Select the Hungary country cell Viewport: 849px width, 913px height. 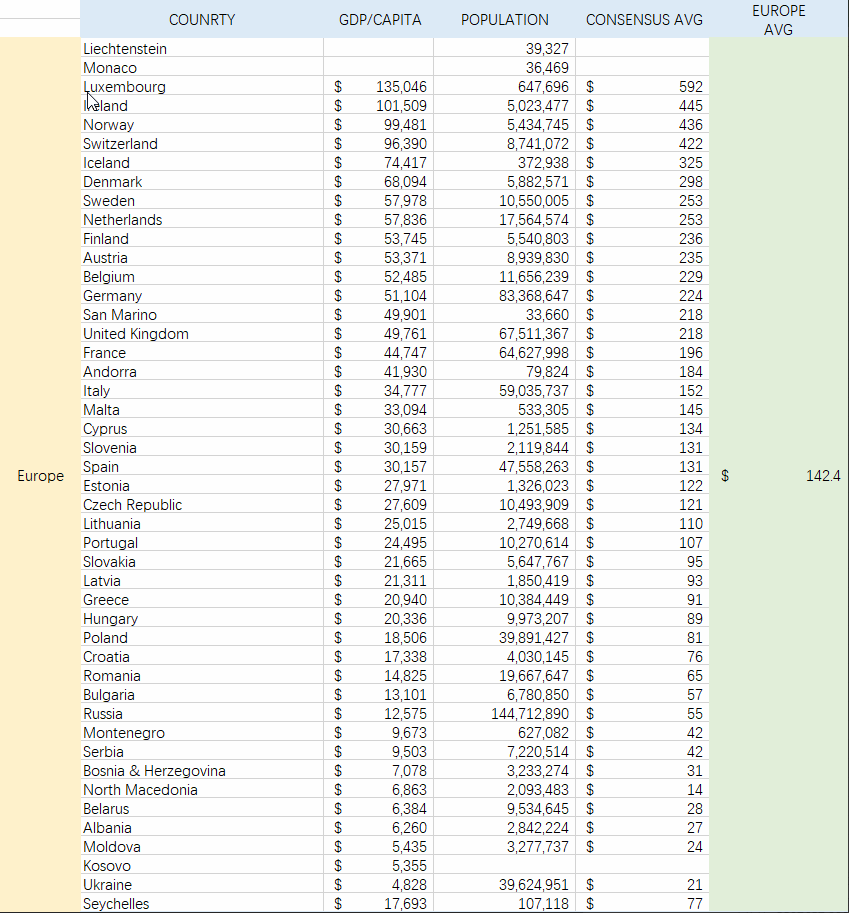(x=201, y=619)
